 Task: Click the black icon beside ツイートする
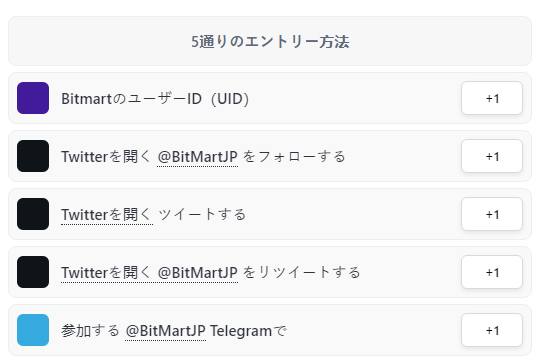coord(33,214)
